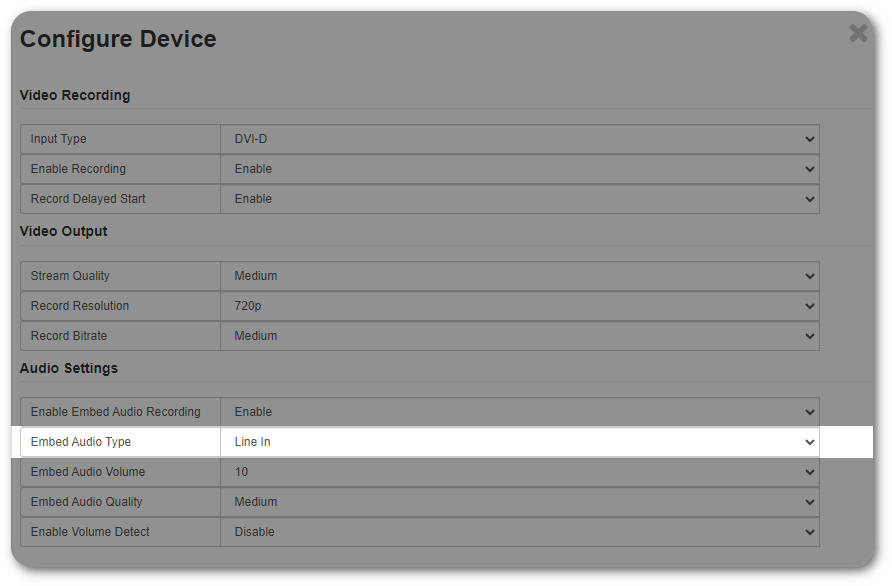Expand the Embed Audio Volume dropdown set to 10

pyautogui.click(x=520, y=472)
